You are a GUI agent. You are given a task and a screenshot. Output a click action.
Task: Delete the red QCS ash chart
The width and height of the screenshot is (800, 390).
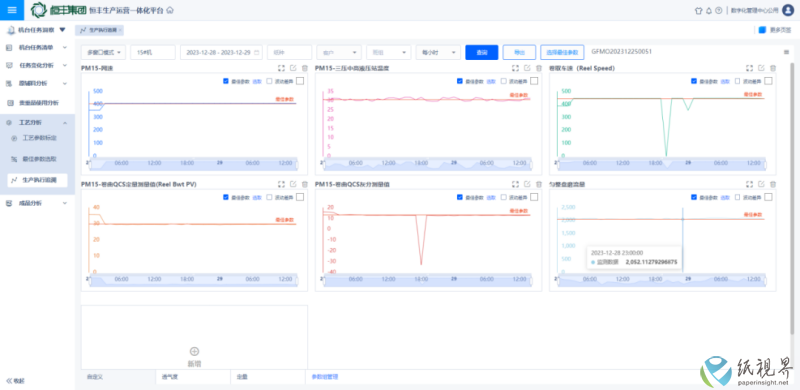(539, 184)
